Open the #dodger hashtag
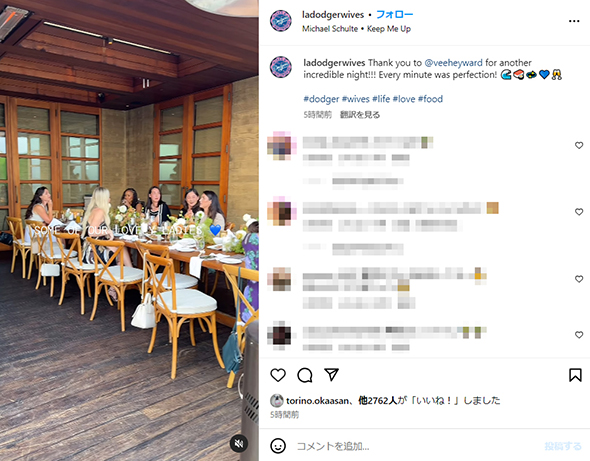Viewport: 590px width, 461px height. [321, 99]
